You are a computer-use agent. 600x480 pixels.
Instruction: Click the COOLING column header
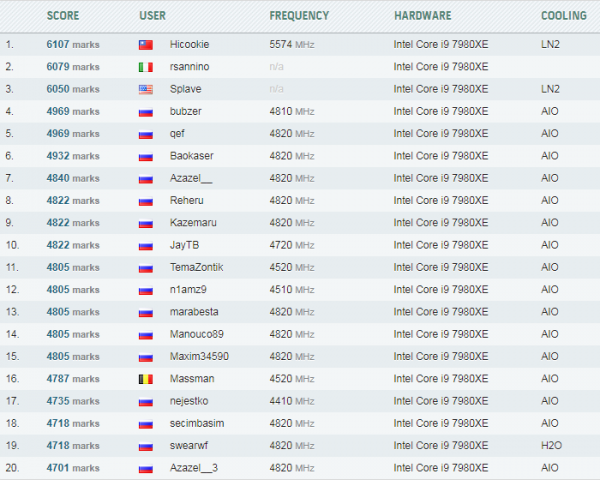pyautogui.click(x=564, y=16)
